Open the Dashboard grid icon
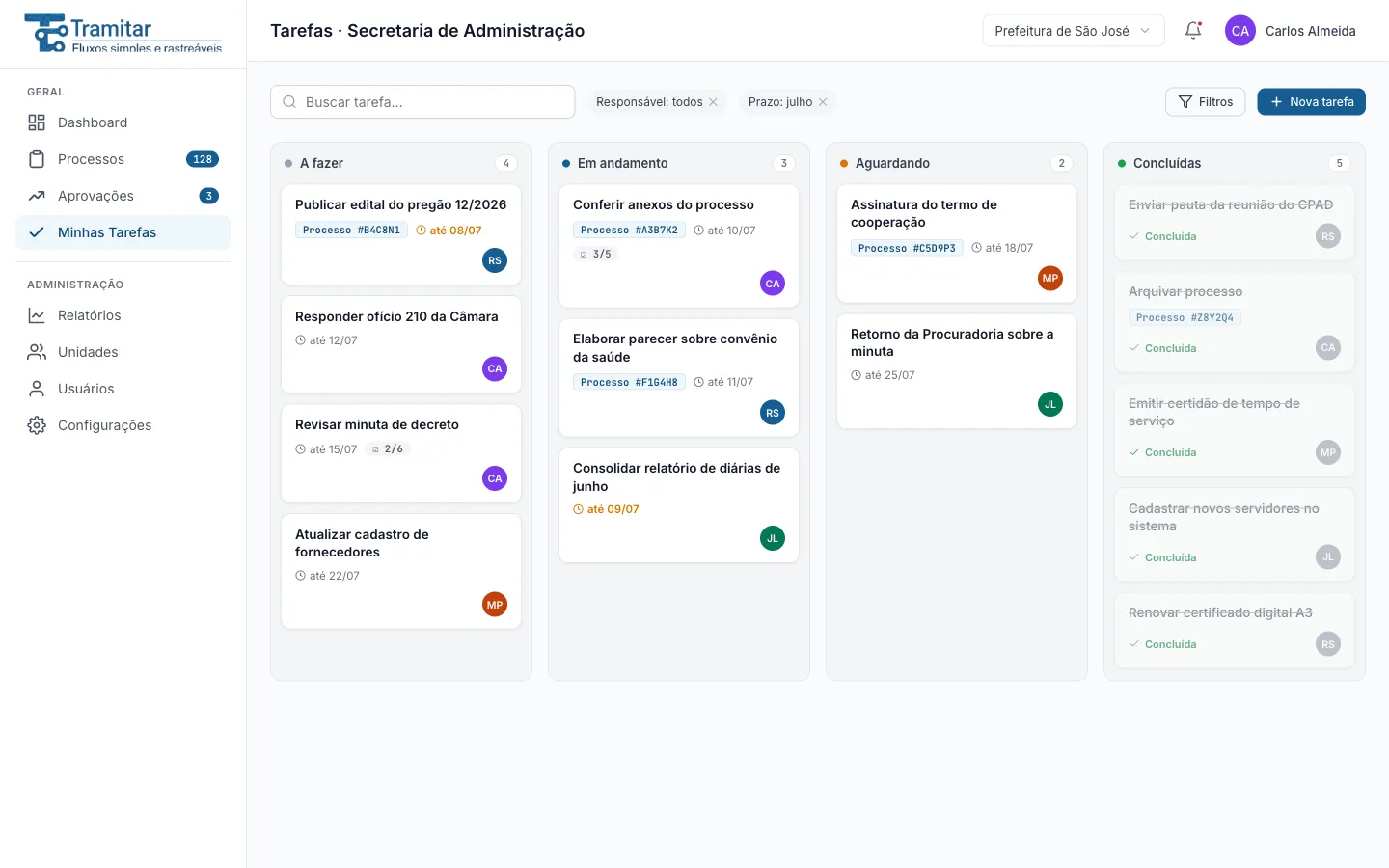 pyautogui.click(x=37, y=122)
